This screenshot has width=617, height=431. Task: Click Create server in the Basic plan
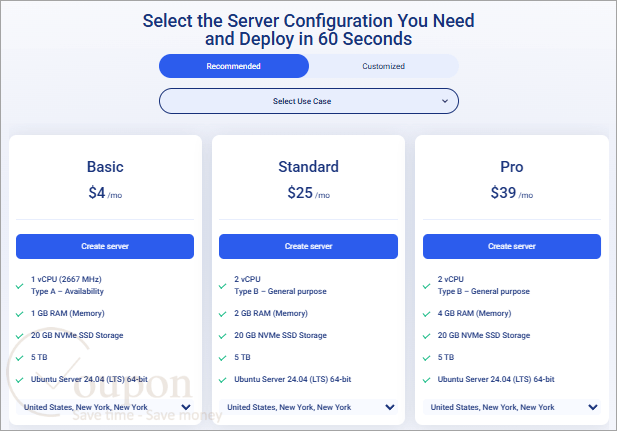(105, 246)
